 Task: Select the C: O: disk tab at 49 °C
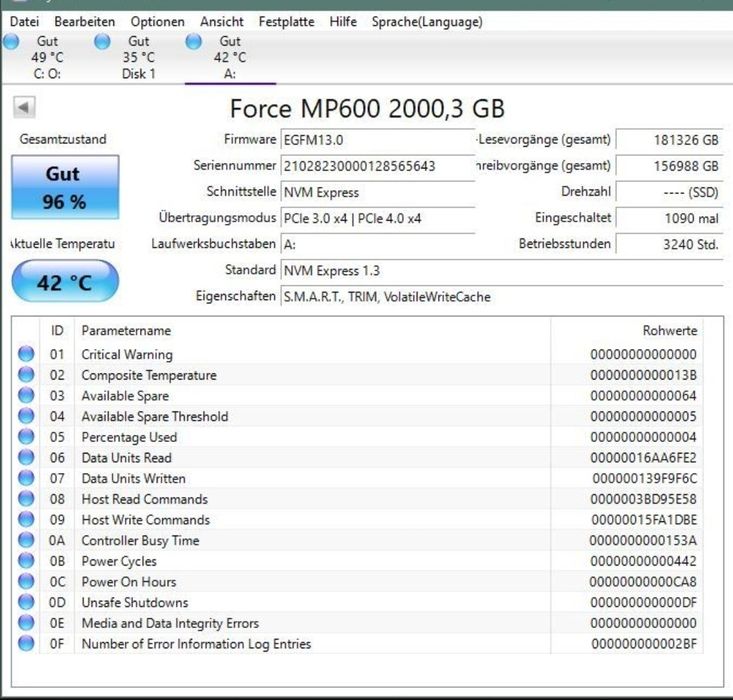tap(46, 57)
